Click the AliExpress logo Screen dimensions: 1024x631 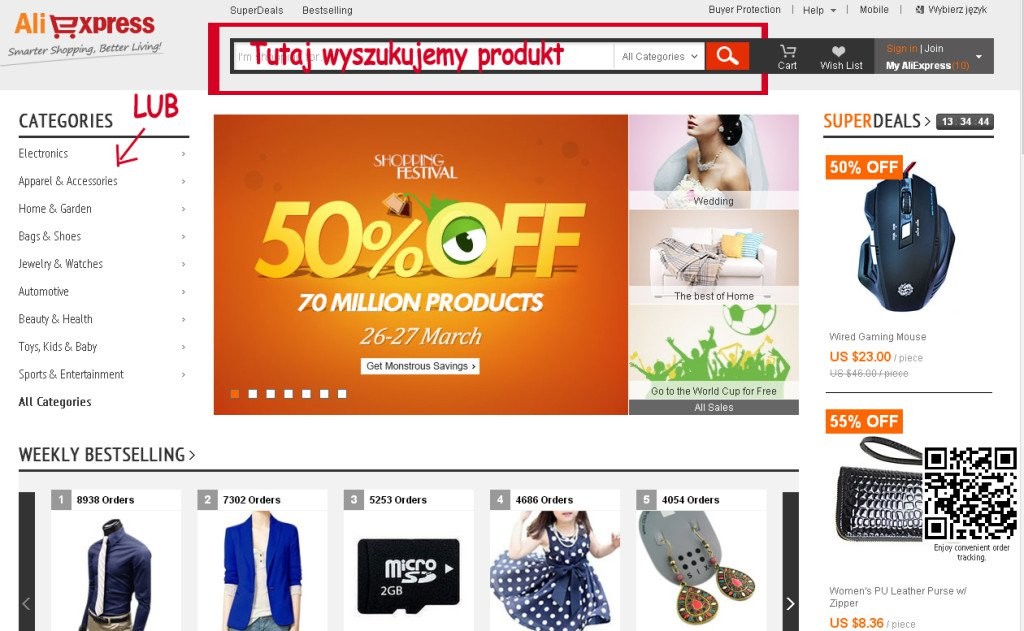85,34
